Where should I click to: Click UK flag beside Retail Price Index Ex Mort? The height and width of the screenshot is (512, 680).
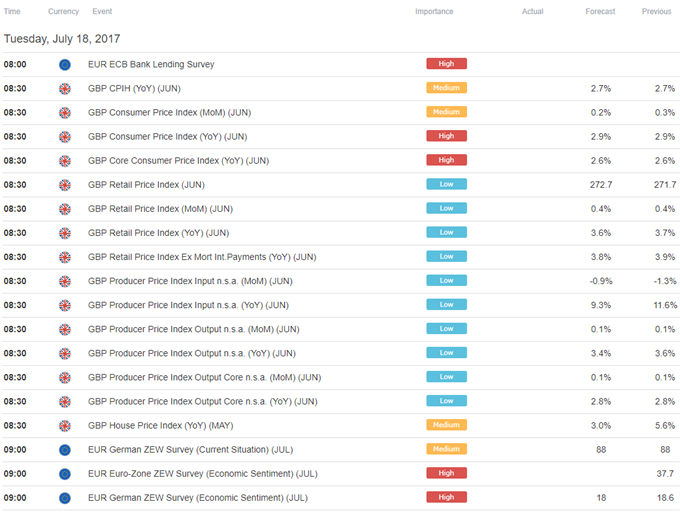(x=65, y=258)
